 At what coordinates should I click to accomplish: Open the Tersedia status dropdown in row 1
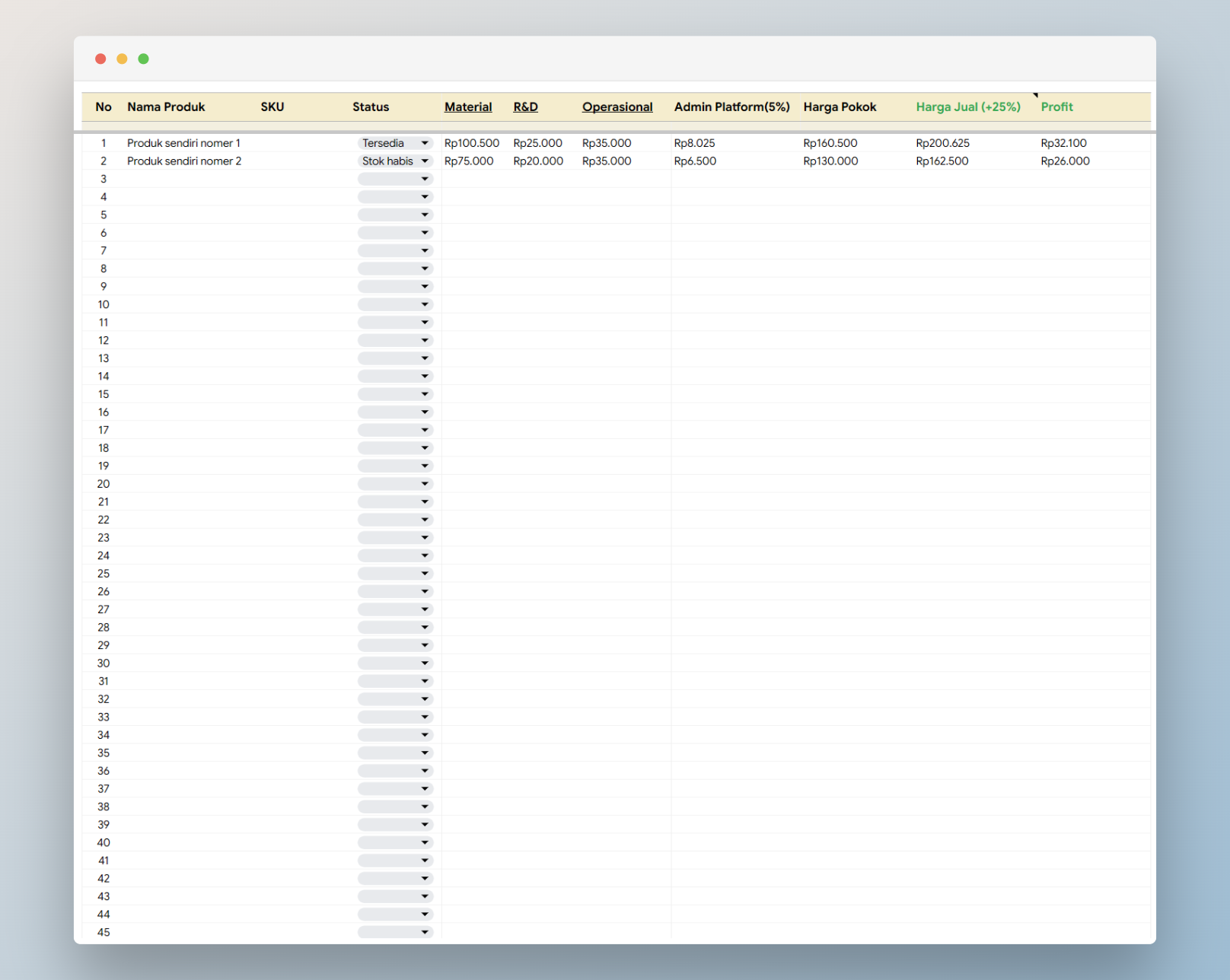(395, 143)
